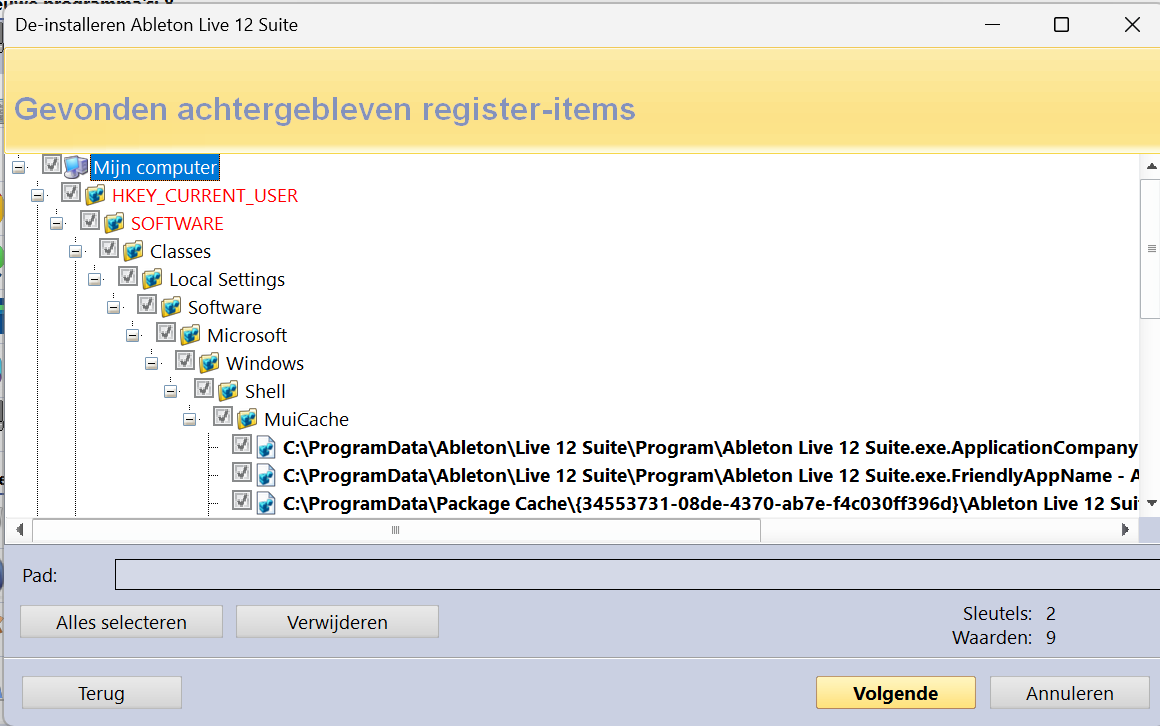Collapse the Classes tree node

pos(75,252)
